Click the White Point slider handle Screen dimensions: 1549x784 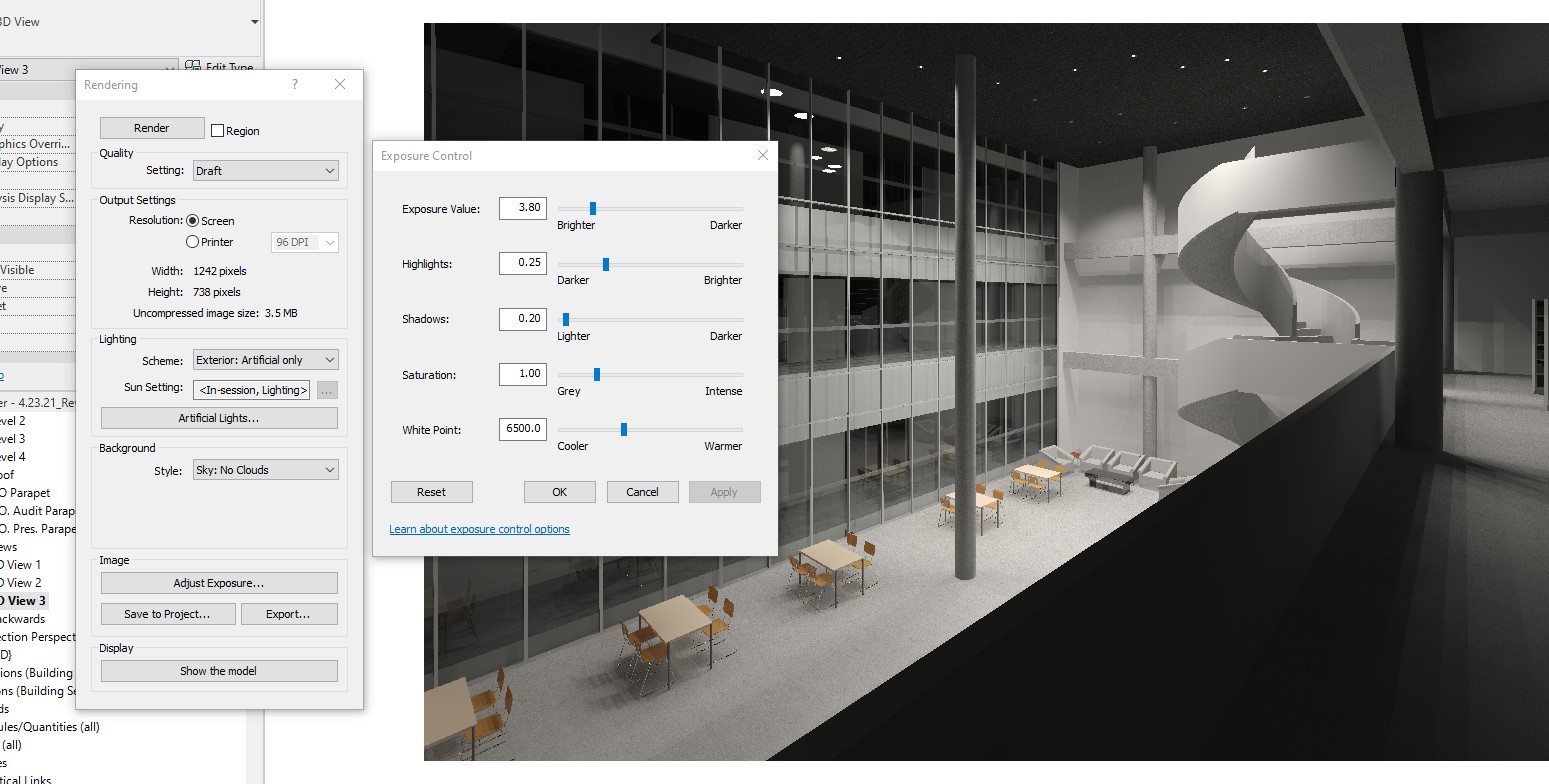coord(624,429)
